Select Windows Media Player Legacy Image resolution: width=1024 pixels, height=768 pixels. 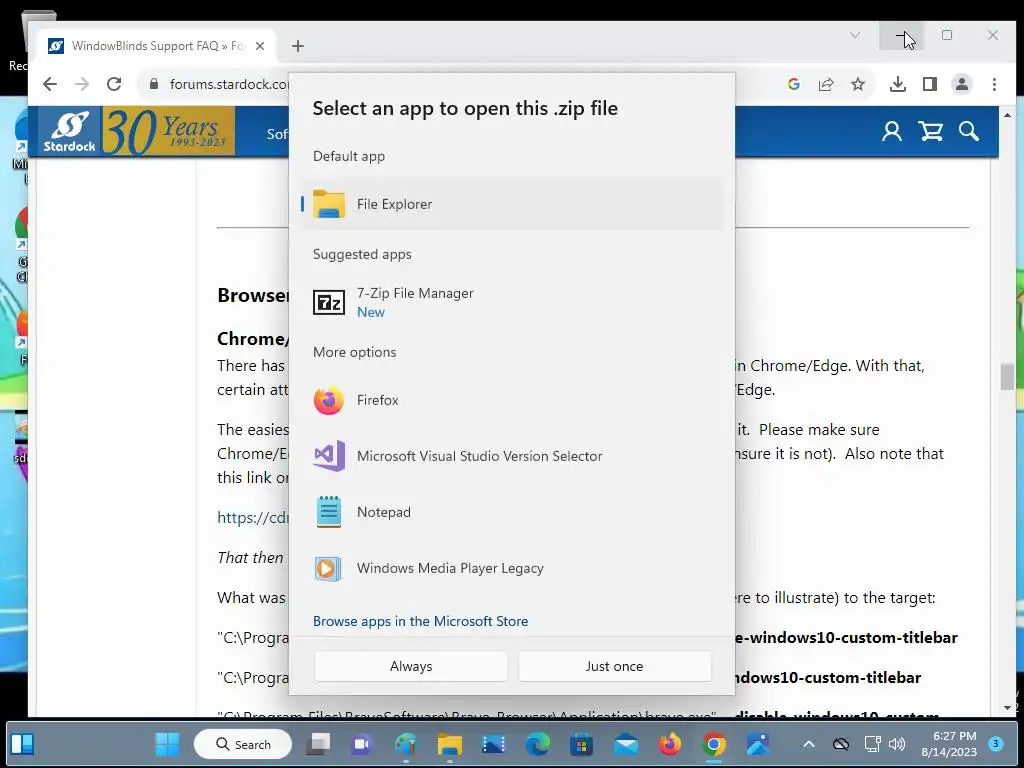(512, 568)
